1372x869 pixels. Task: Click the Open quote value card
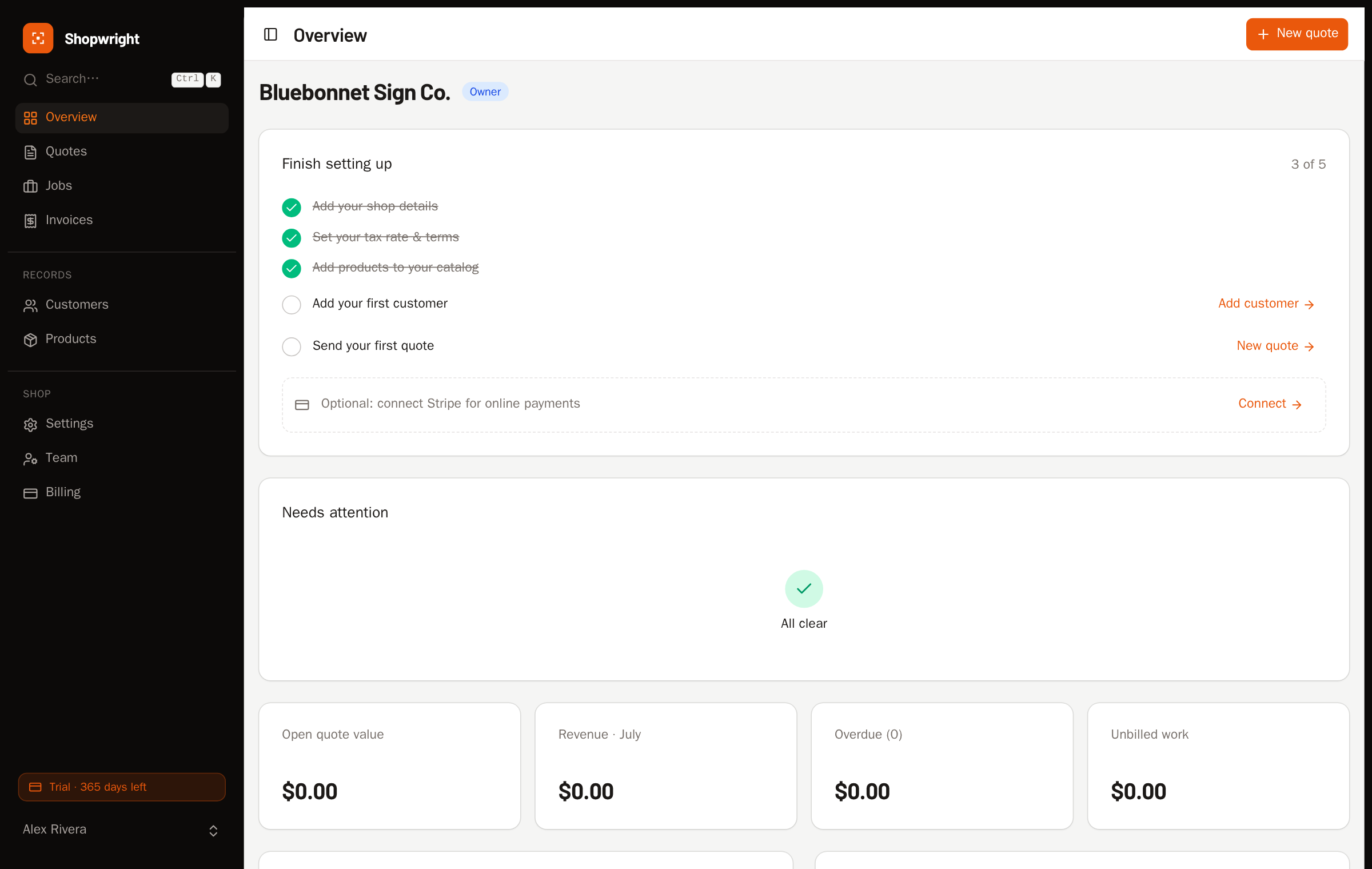point(389,766)
